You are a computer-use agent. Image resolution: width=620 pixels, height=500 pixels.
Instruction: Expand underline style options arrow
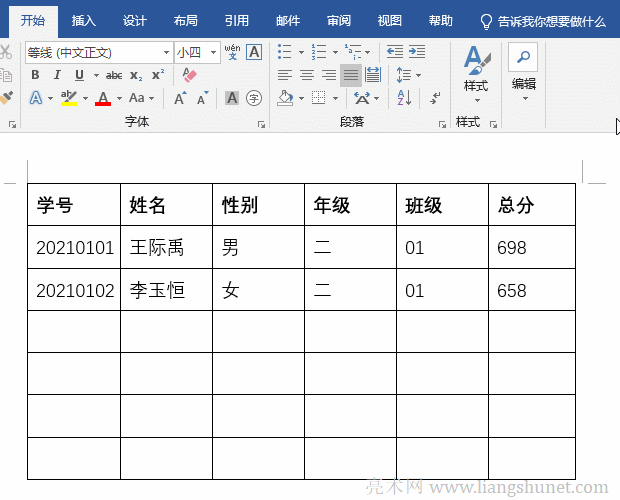[96, 75]
